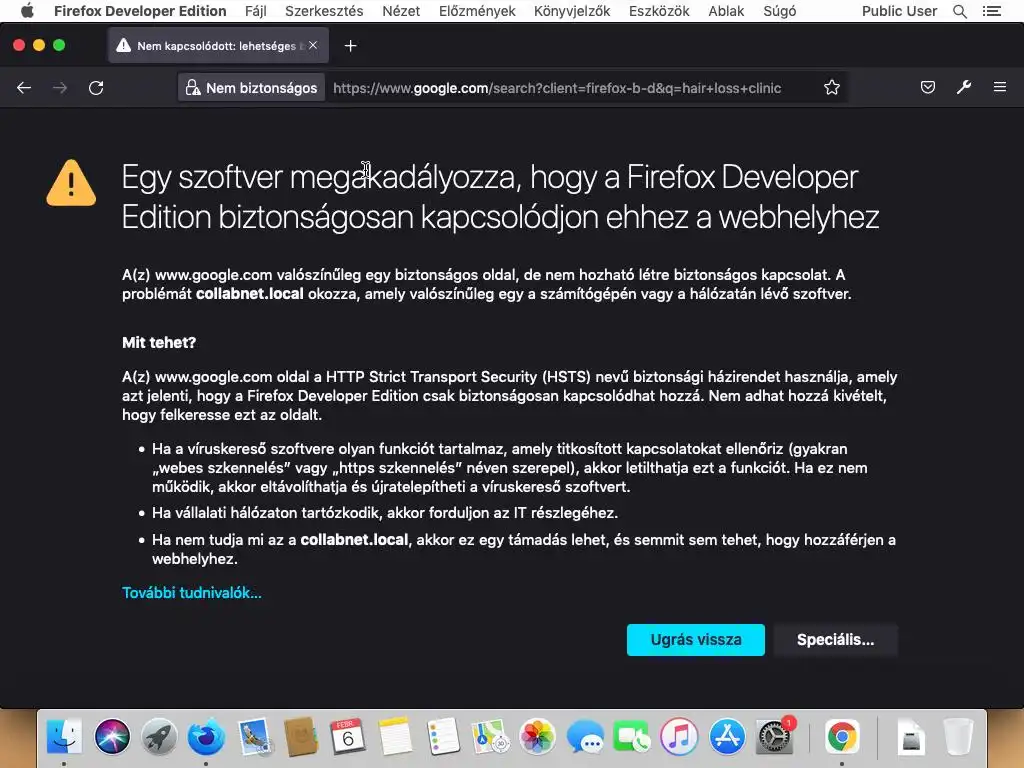Screen dimensions: 1024x768
Task: Open Finder from the Dock
Action: pos(64,737)
